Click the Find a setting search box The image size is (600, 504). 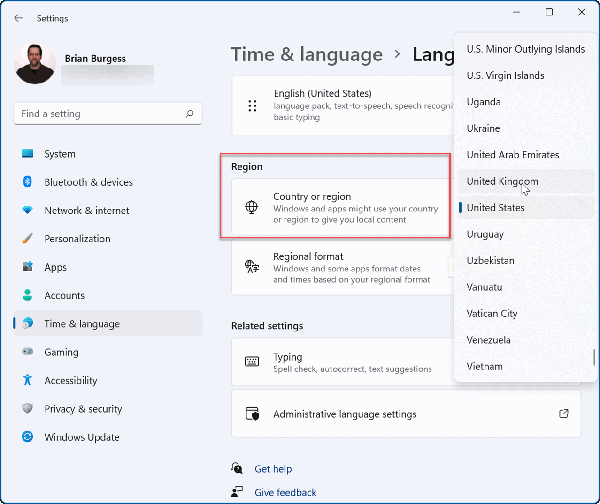tap(108, 113)
